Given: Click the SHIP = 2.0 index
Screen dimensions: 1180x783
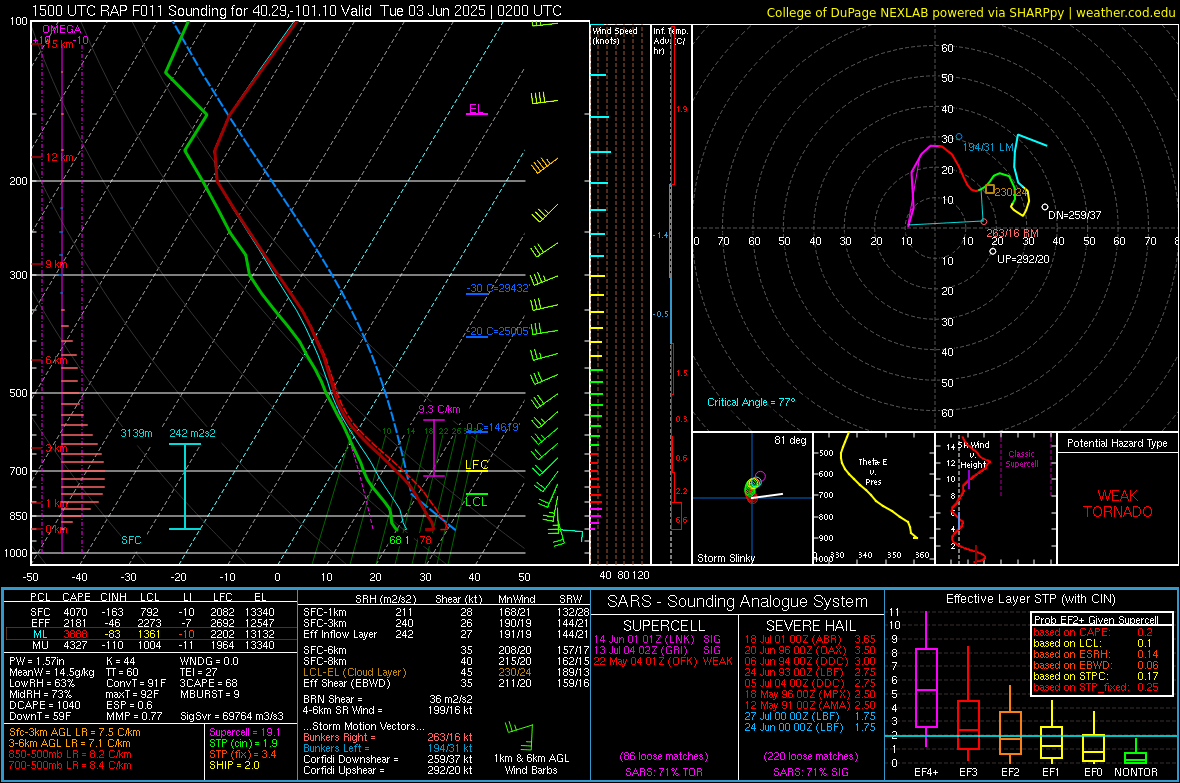Looking at the screenshot, I should 234,765.
